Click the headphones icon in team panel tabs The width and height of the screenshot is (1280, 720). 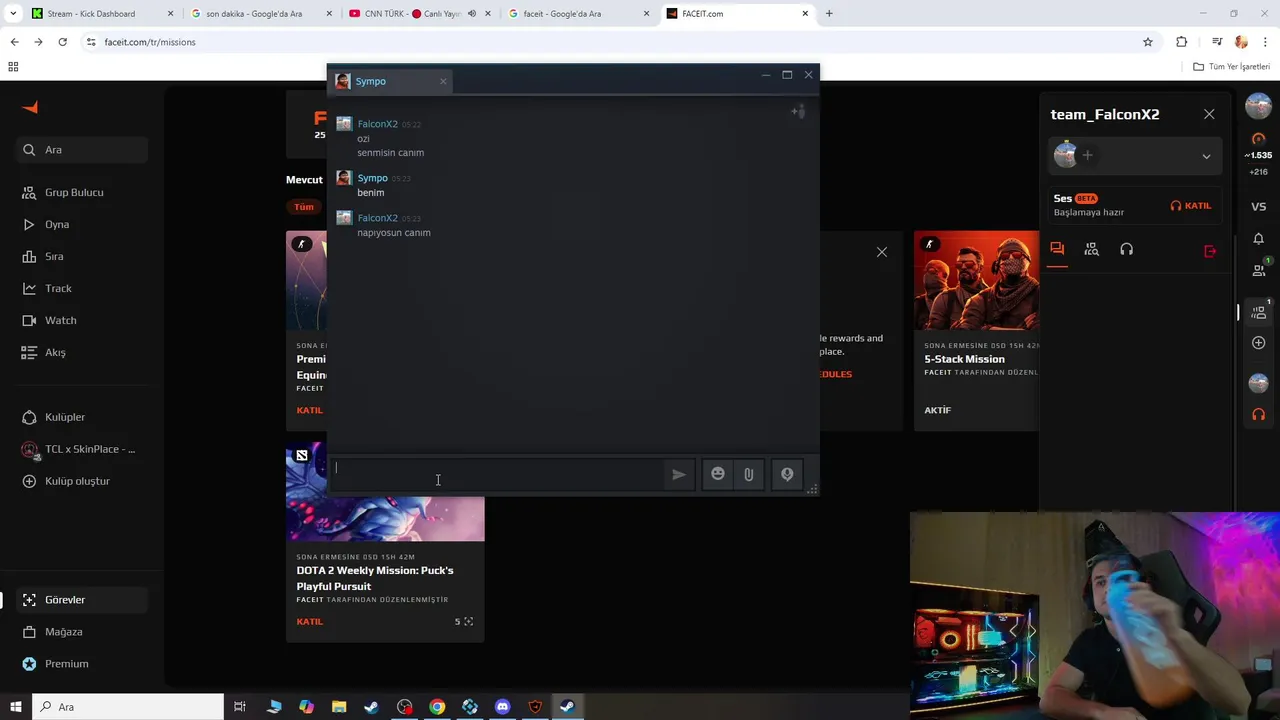click(1126, 249)
